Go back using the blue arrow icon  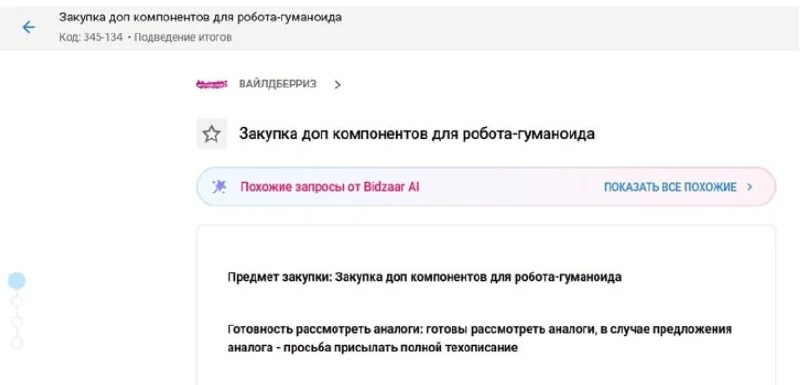[x=29, y=27]
